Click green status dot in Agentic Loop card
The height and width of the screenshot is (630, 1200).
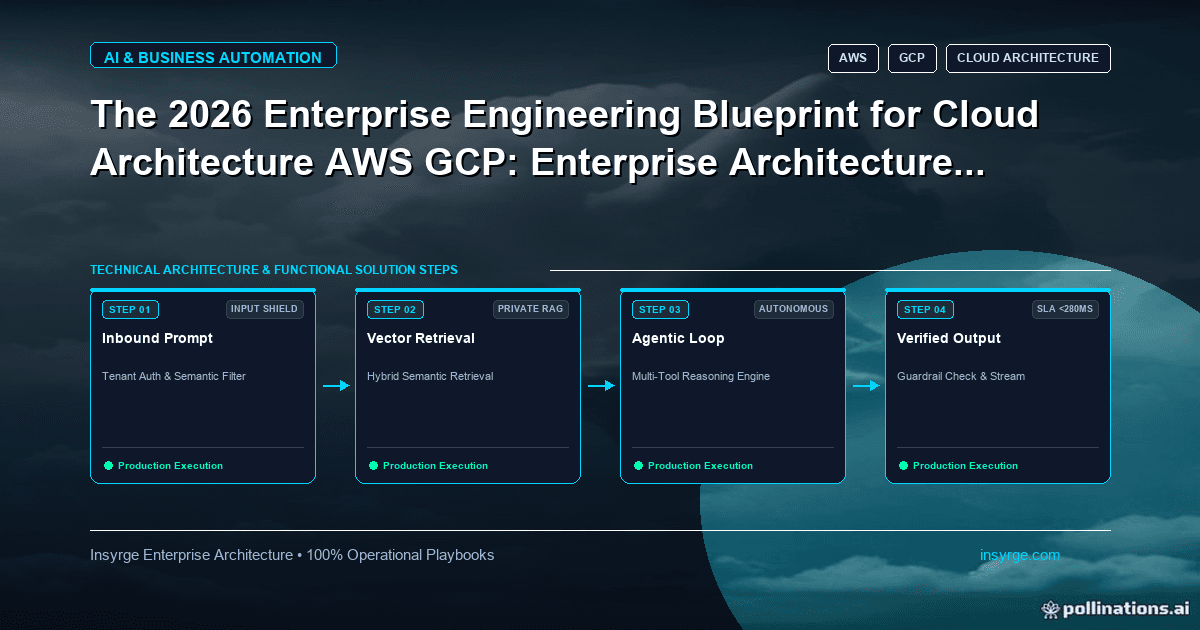coord(638,466)
